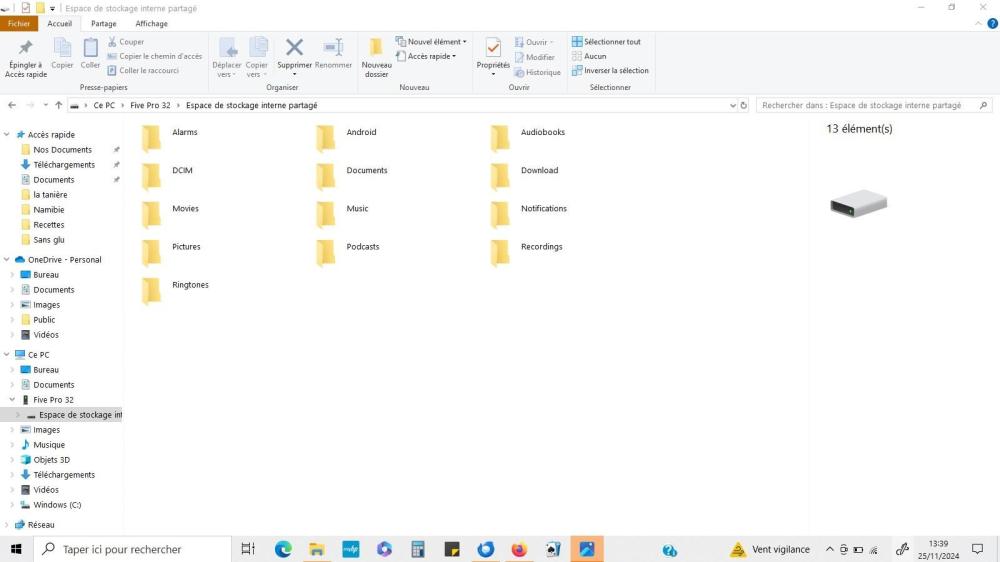Open Nouvel élément dropdown
Viewport: 1000px width, 562px height.
coord(431,41)
